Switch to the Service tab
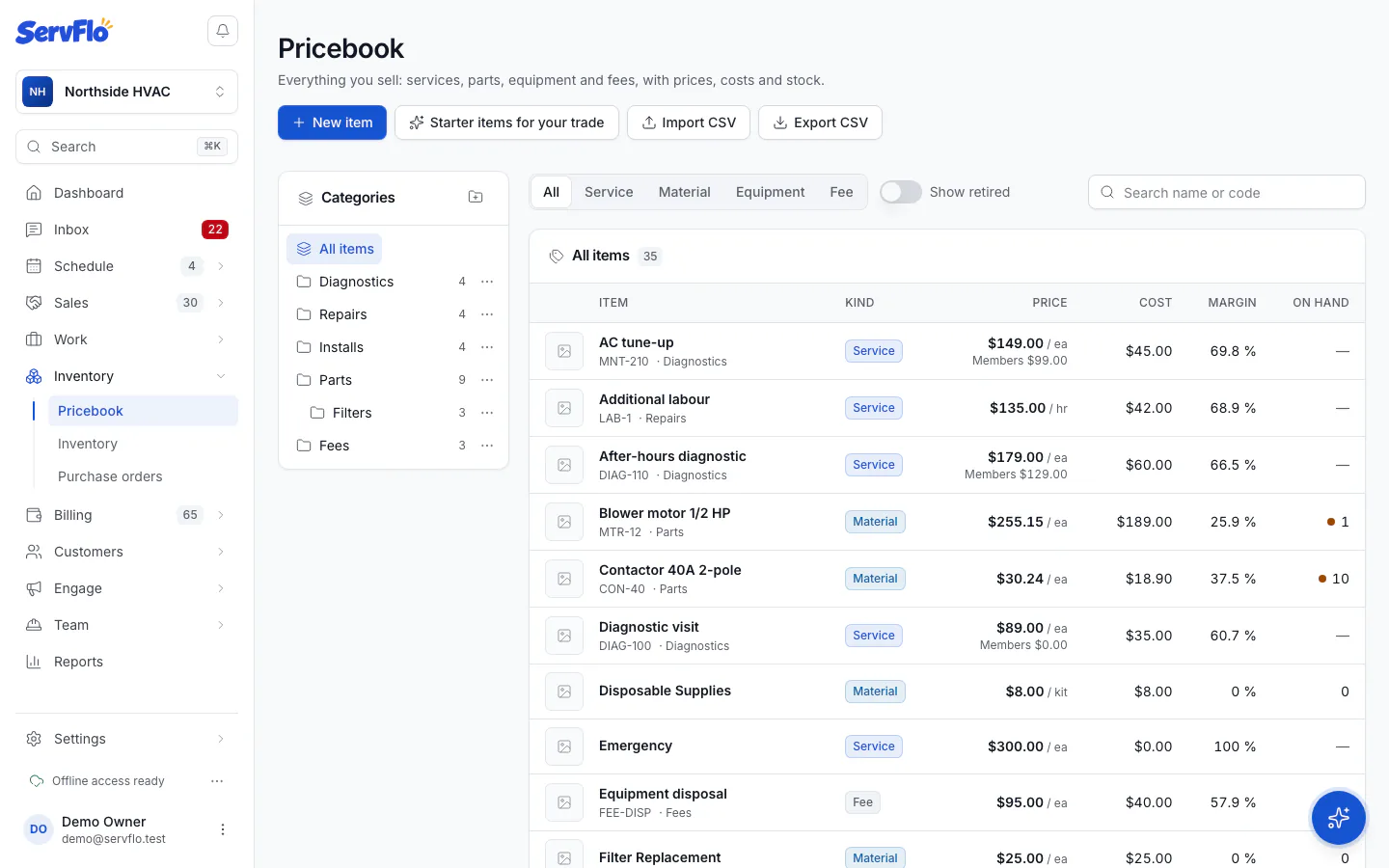The width and height of the screenshot is (1389, 868). click(x=609, y=192)
